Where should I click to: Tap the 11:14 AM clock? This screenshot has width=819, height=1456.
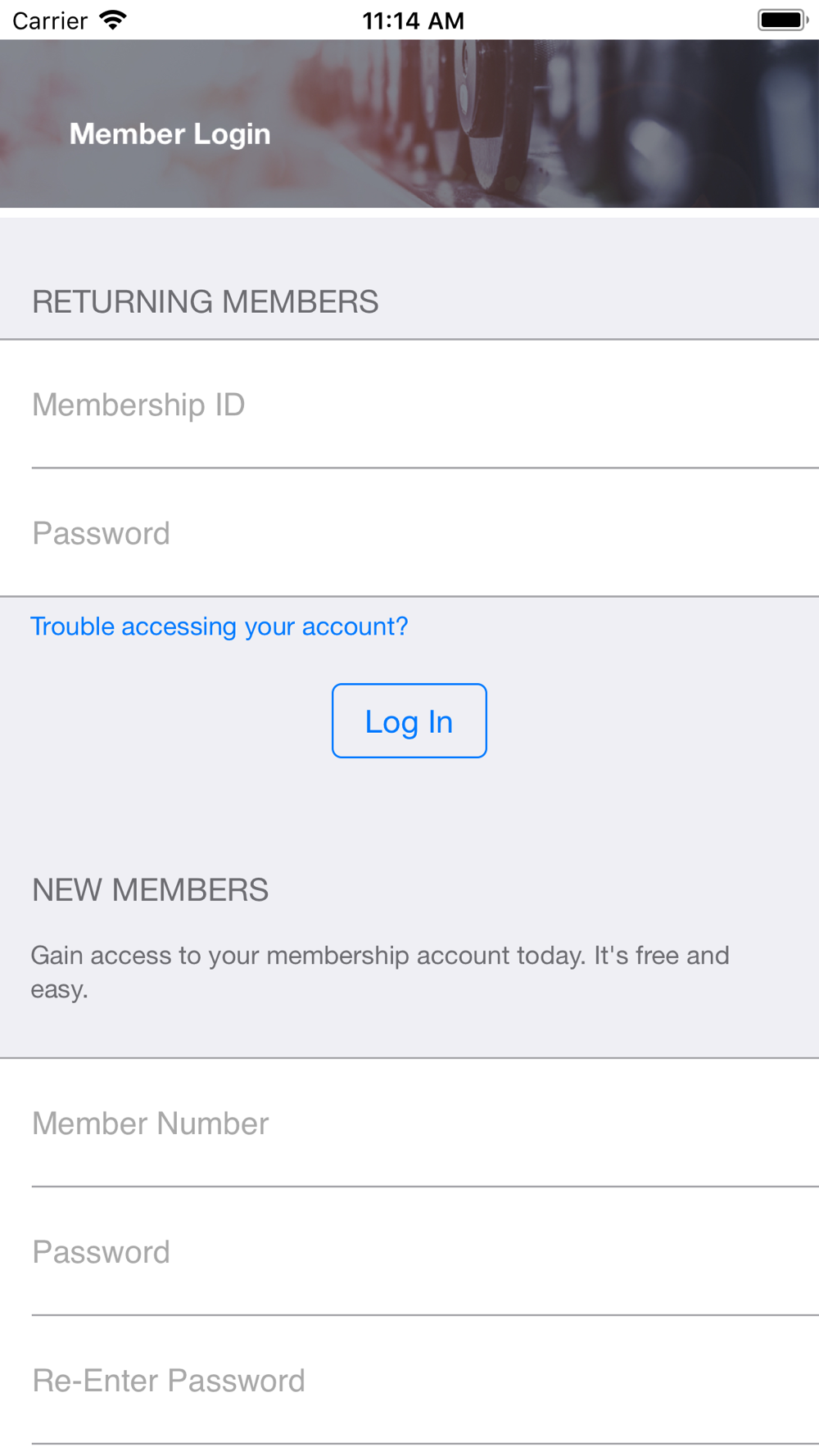pos(413,20)
